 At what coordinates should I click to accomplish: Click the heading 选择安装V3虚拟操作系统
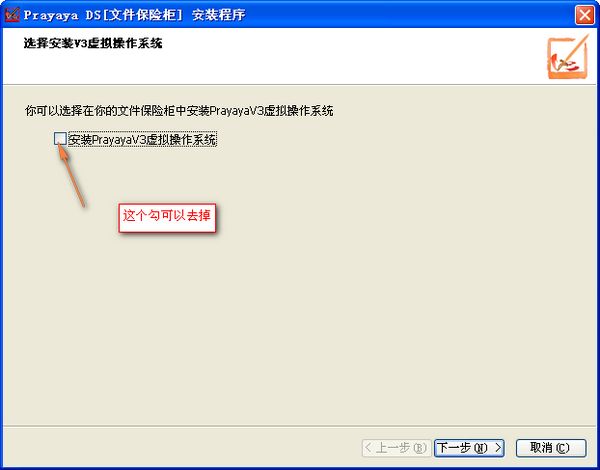point(93,43)
